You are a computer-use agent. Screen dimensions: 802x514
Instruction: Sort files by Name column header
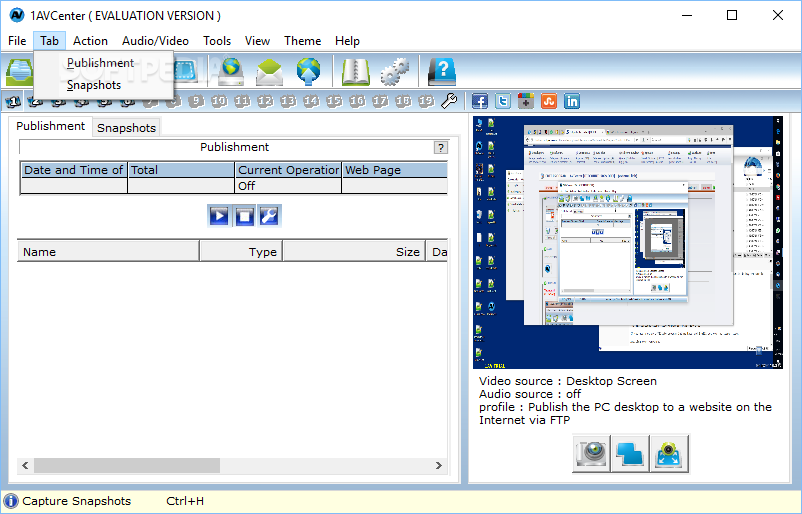108,252
